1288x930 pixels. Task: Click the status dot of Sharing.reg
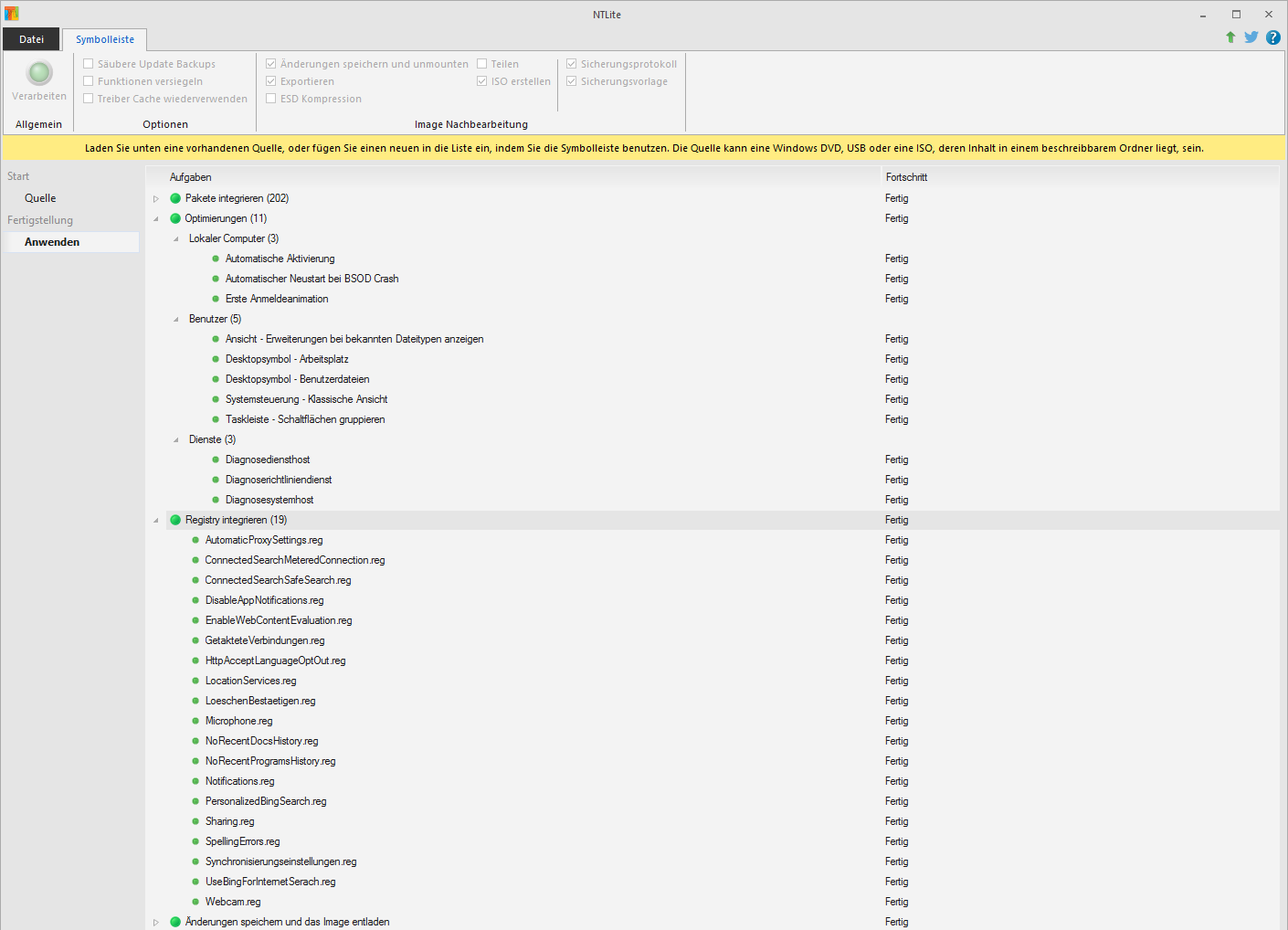[195, 821]
